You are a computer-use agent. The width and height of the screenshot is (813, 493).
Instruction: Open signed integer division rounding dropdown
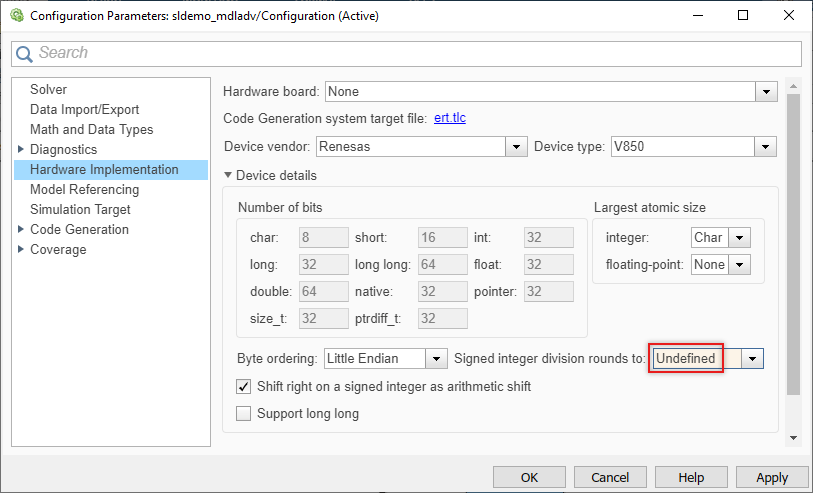752,358
